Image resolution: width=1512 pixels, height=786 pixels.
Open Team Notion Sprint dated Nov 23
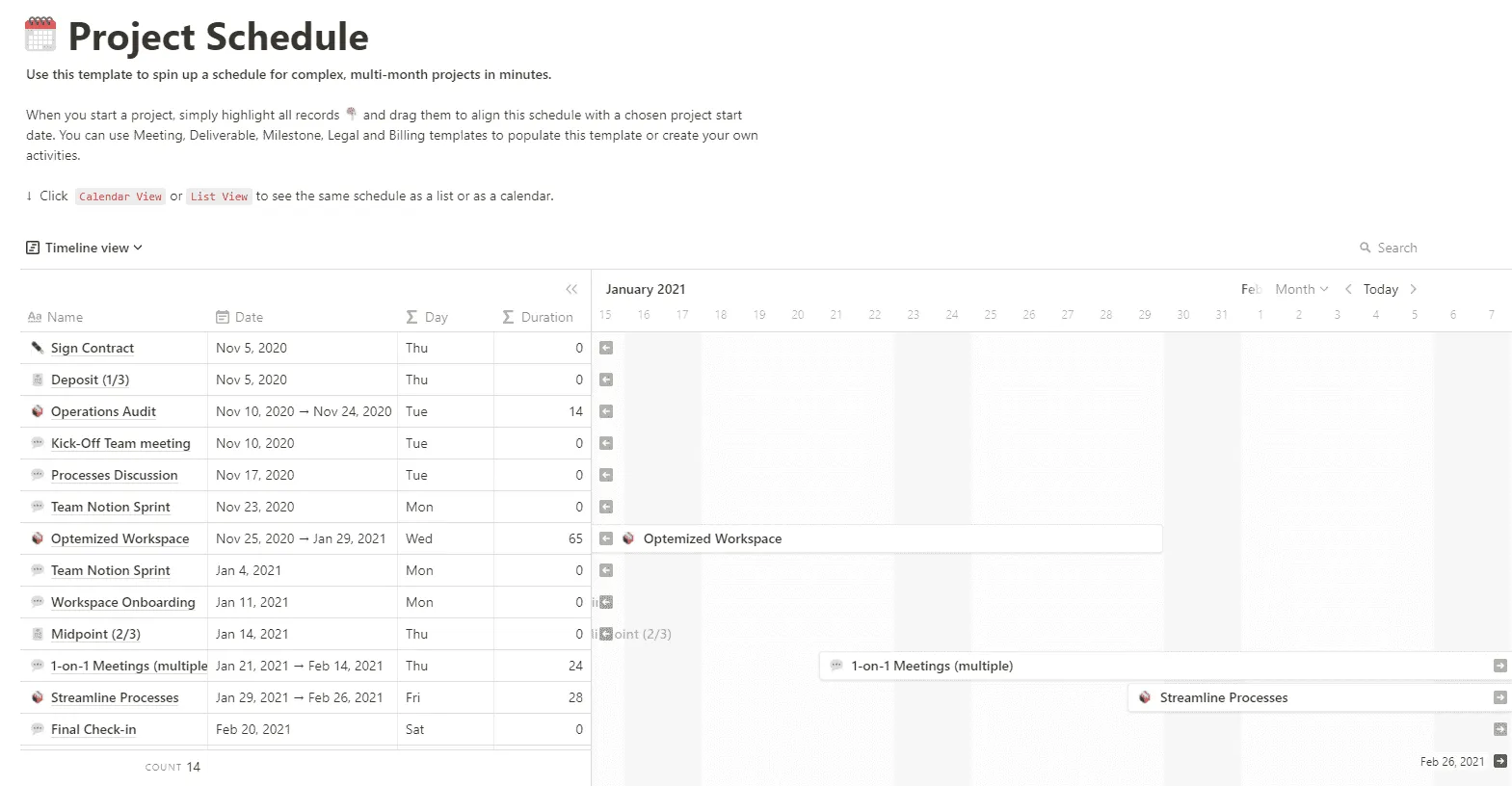tap(110, 507)
